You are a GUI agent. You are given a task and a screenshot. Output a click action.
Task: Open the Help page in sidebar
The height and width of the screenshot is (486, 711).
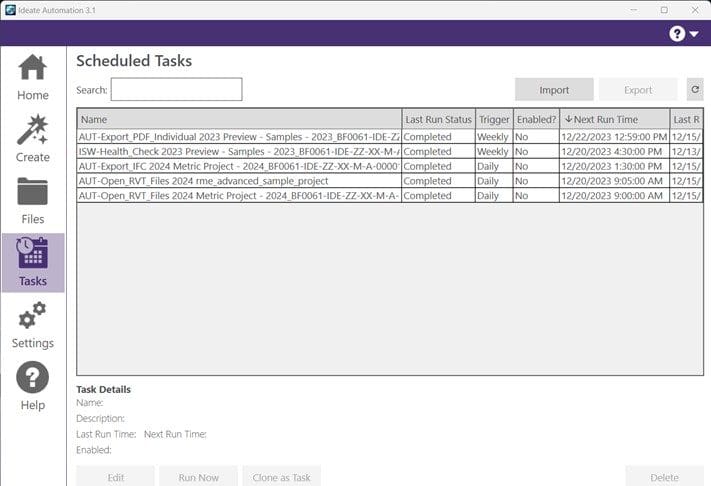click(x=32, y=387)
